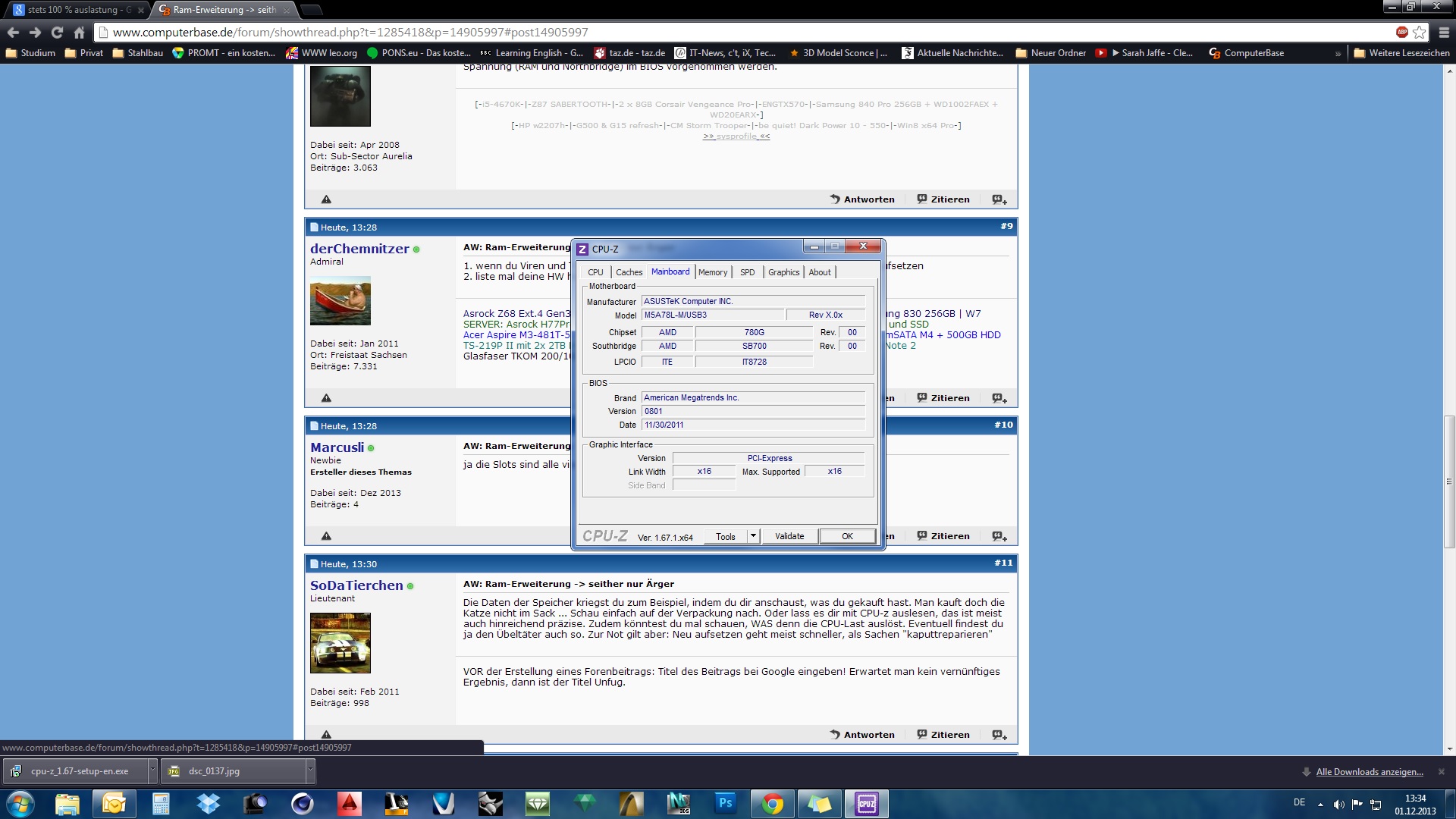1456x819 pixels.
Task: Open derChemnitzer user profile link
Action: 359,249
